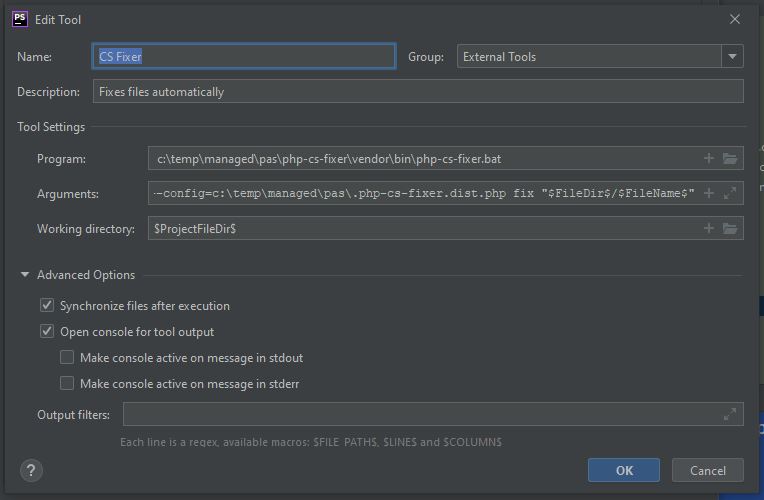Expand the Arguments field editor
Image resolution: width=764 pixels, height=500 pixels.
(730, 193)
